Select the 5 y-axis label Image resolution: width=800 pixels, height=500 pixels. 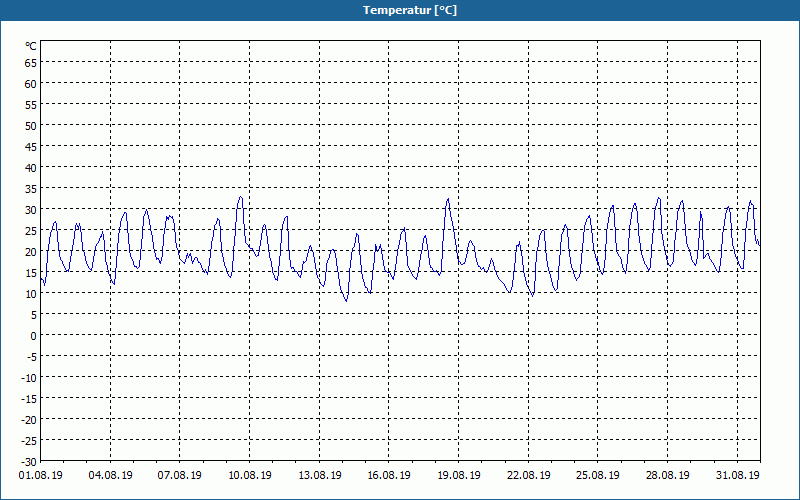(x=34, y=315)
